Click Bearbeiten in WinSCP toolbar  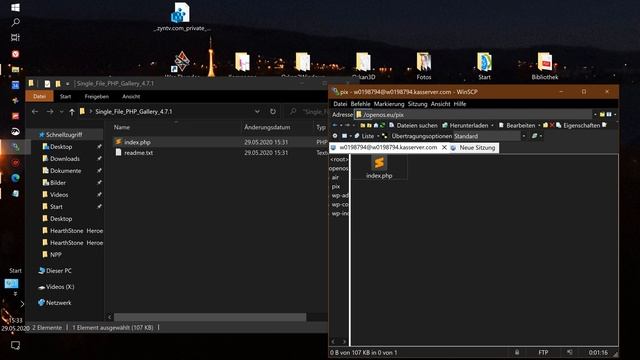[517, 125]
